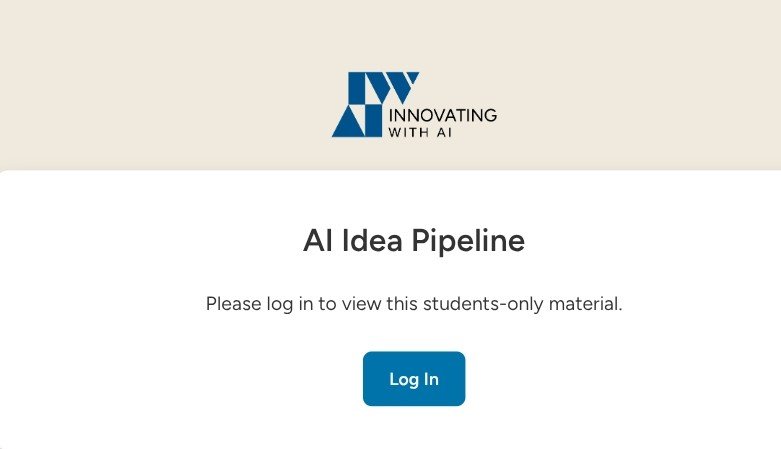Select the INNOVATING word in the logo

[x=442, y=115]
